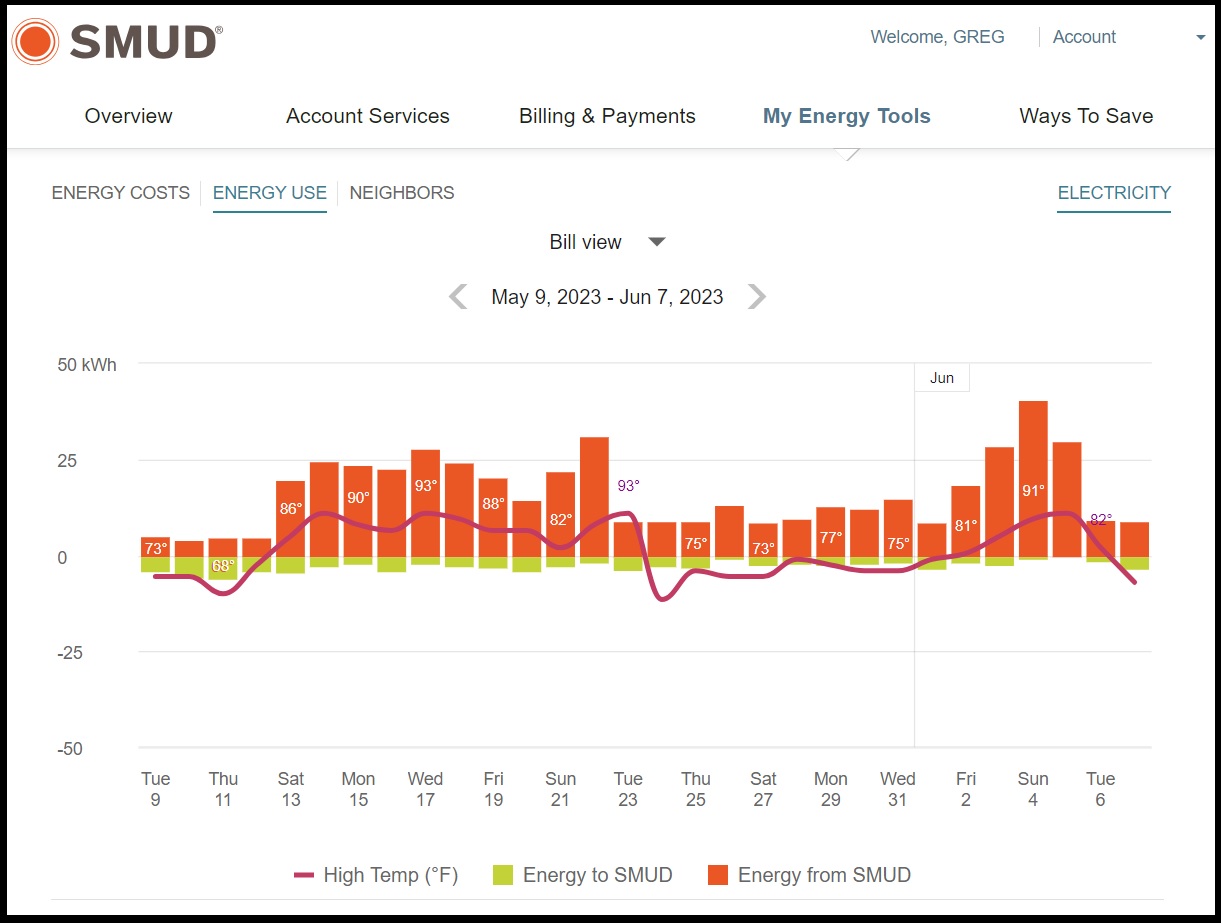Select My Energy Tools menu
Image resolution: width=1221 pixels, height=924 pixels.
tap(846, 116)
